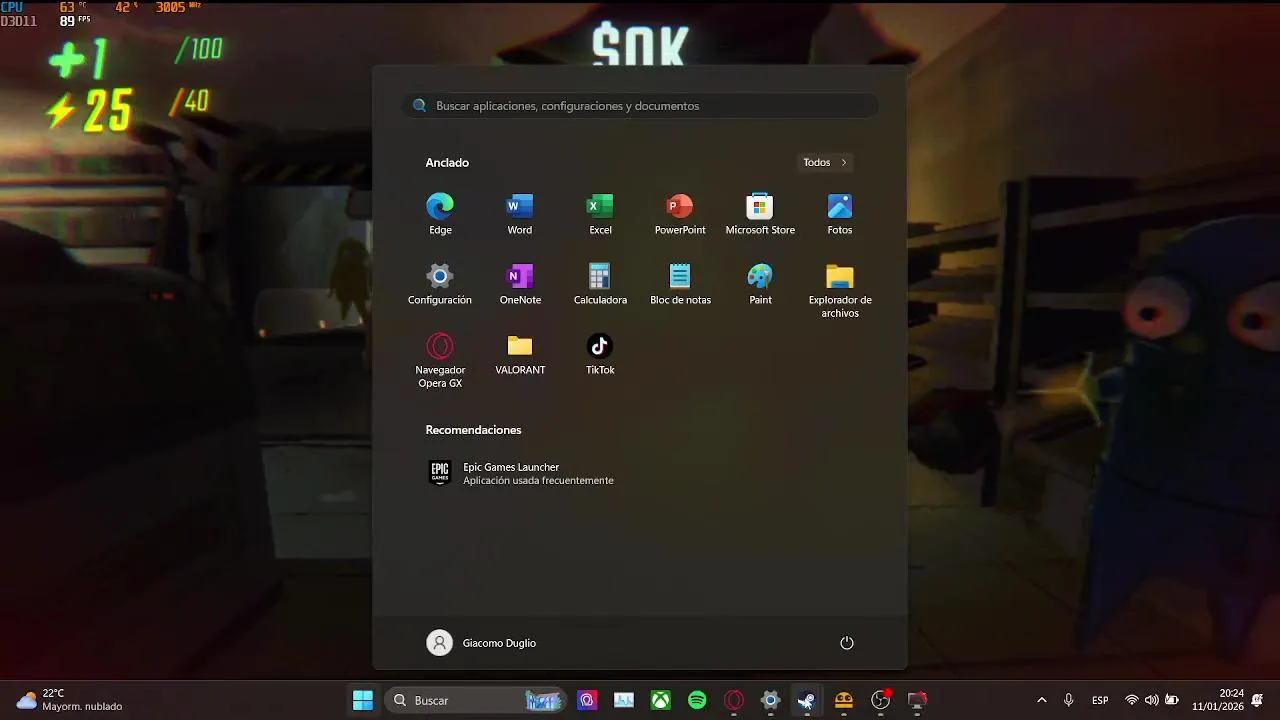Viewport: 1280px width, 720px height.
Task: Open Xbox app from the taskbar
Action: [661, 700]
